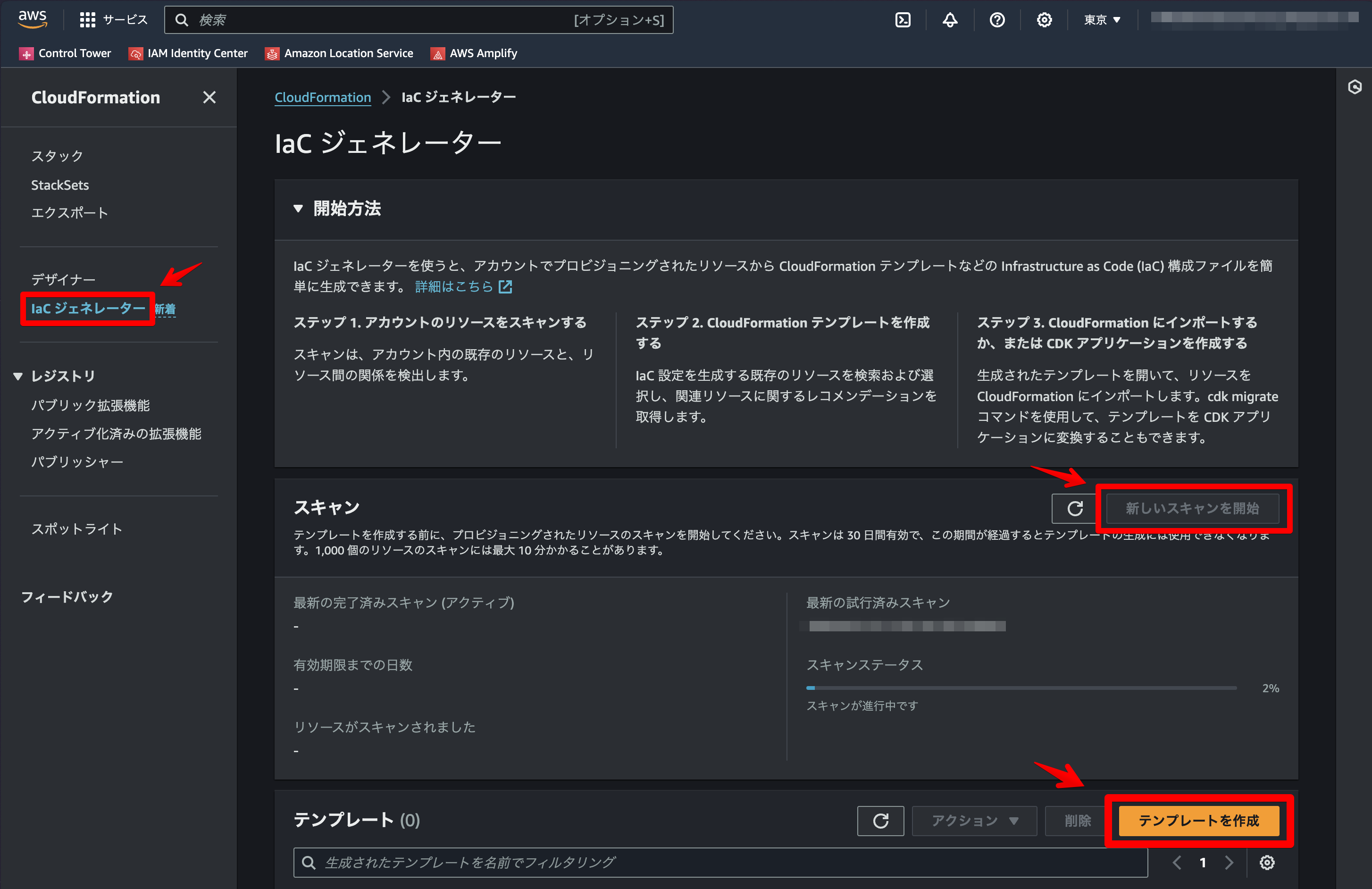Open エクスポート in sidebar
1372x889 pixels.
pos(70,213)
